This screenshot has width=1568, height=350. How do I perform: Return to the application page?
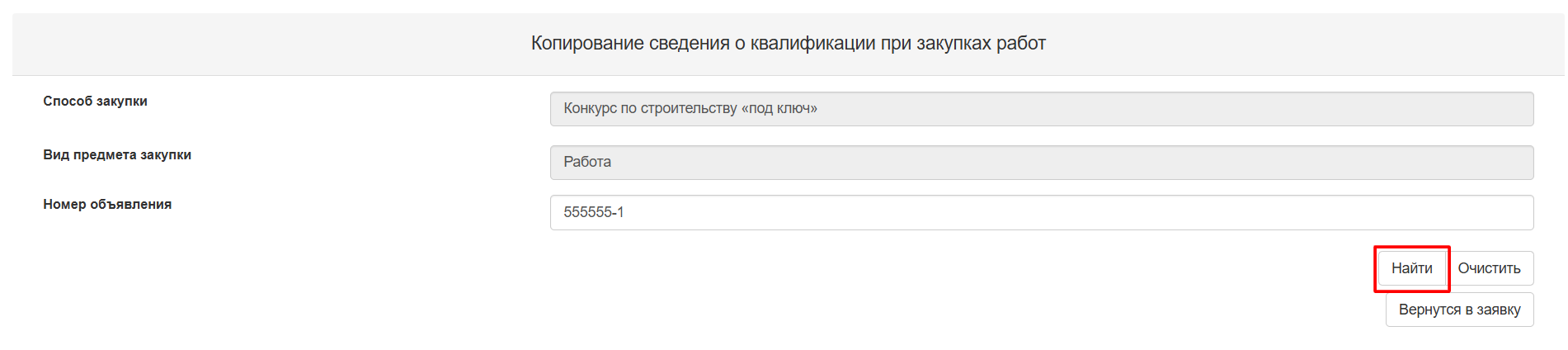1459,310
